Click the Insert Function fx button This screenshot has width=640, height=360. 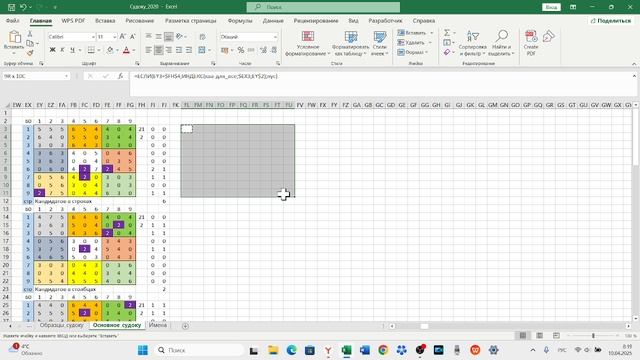(x=120, y=76)
